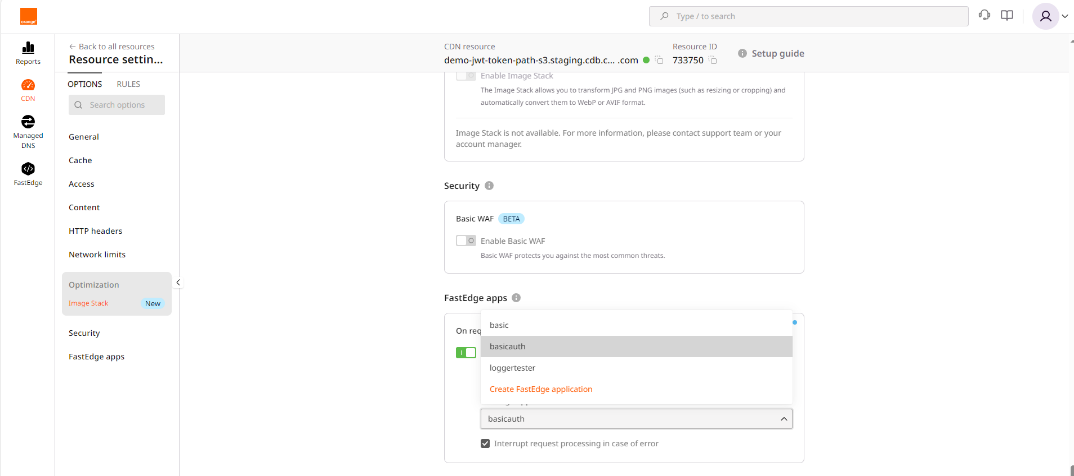1074x476 pixels.
Task: Switch to the RULES tab
Action: pos(128,84)
